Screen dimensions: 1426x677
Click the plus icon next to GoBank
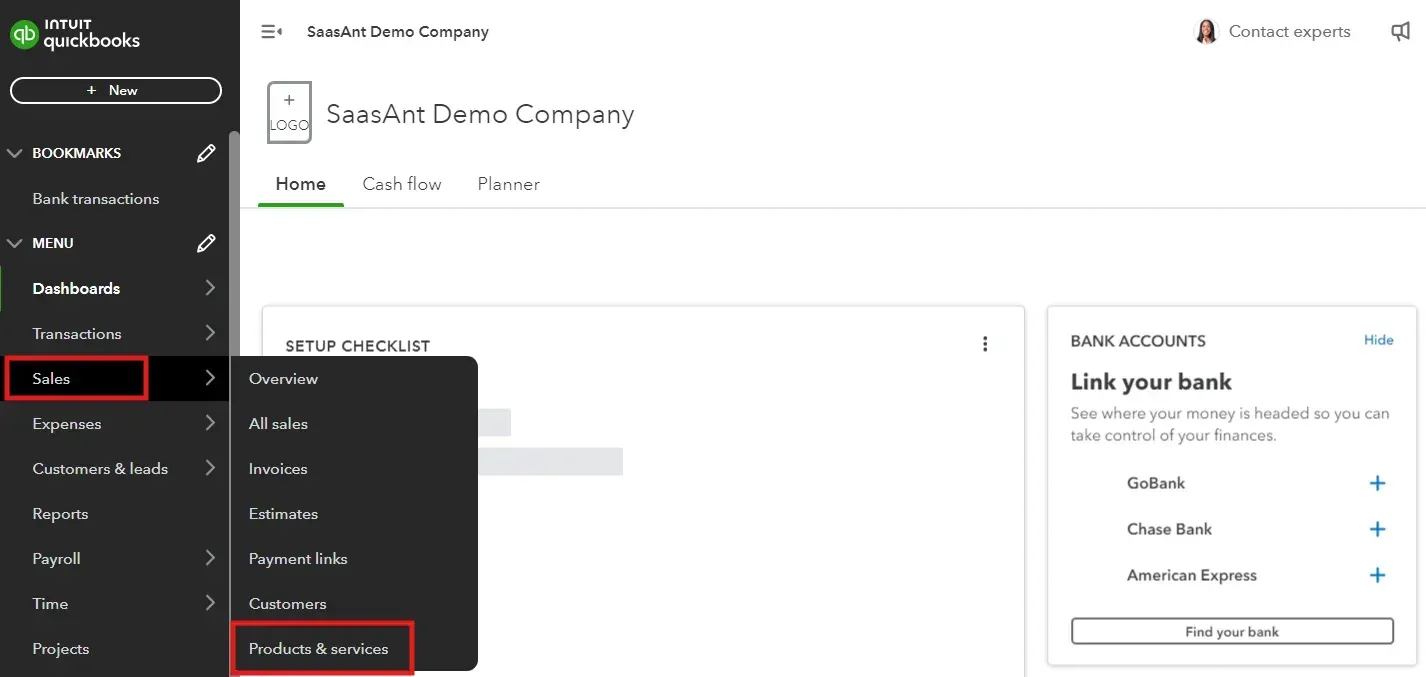(1377, 483)
